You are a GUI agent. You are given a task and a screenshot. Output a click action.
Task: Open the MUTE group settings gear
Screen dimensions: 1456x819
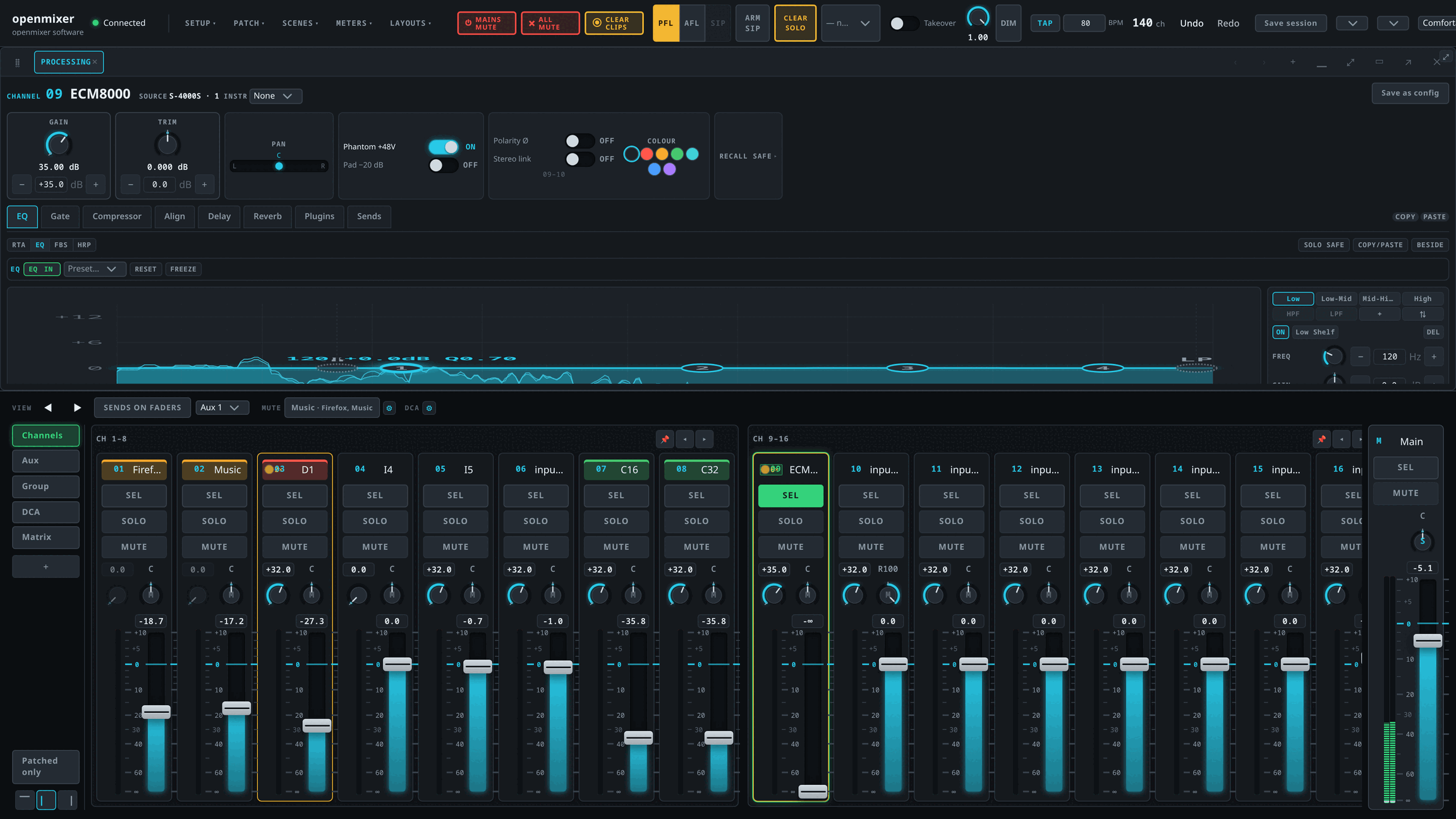tap(389, 408)
